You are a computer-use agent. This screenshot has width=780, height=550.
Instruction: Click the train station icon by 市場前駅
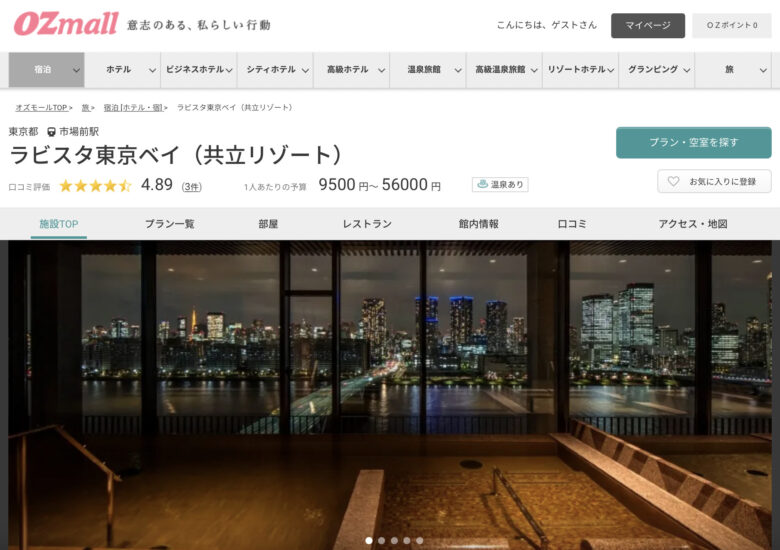click(x=51, y=132)
